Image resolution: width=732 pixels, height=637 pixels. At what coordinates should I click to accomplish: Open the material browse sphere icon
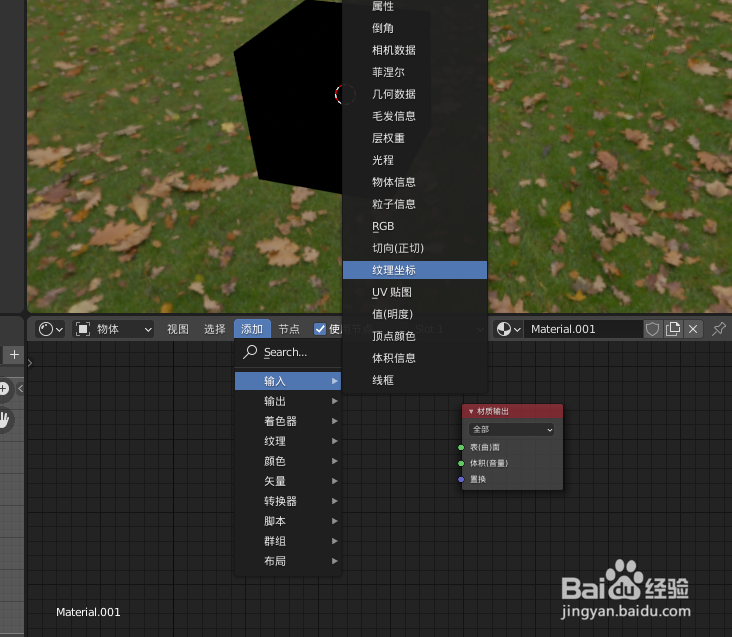click(508, 329)
